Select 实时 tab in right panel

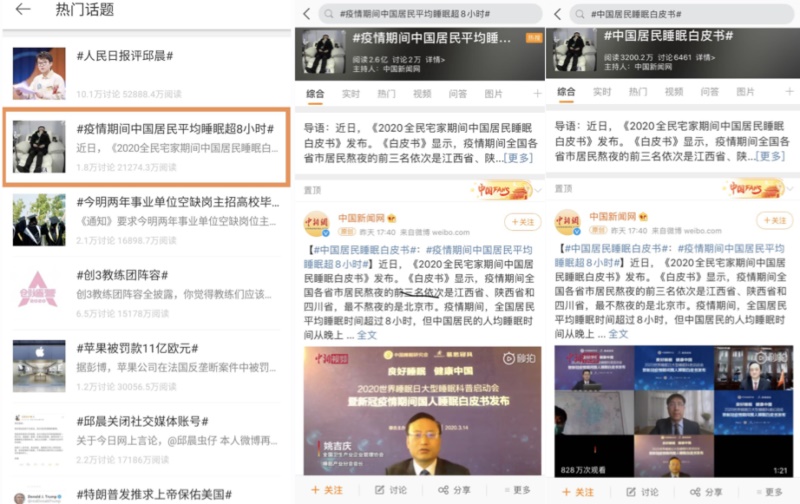602,91
